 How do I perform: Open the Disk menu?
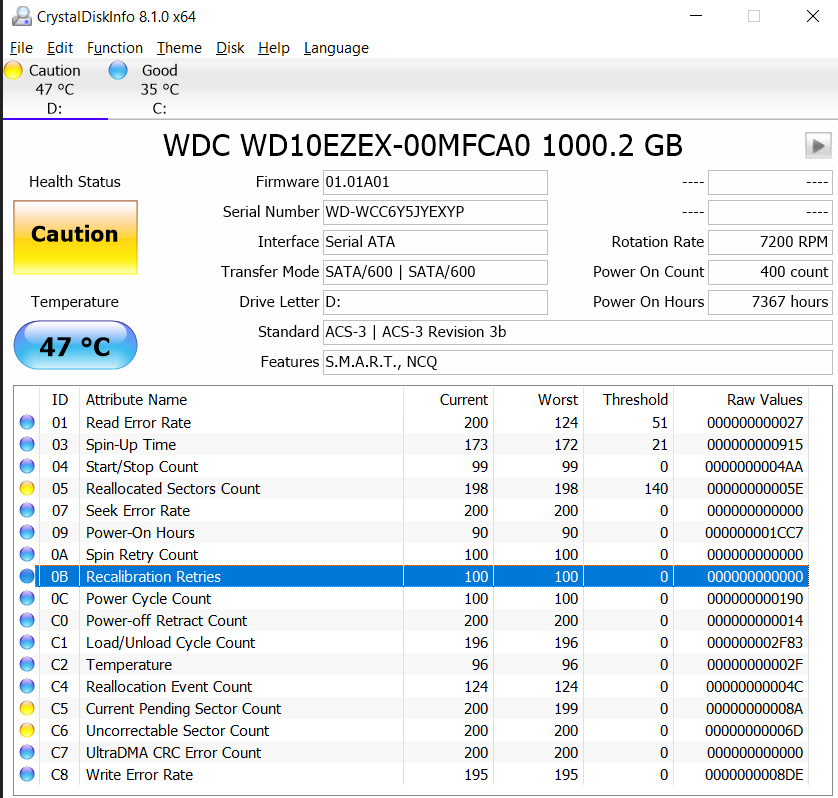[230, 48]
